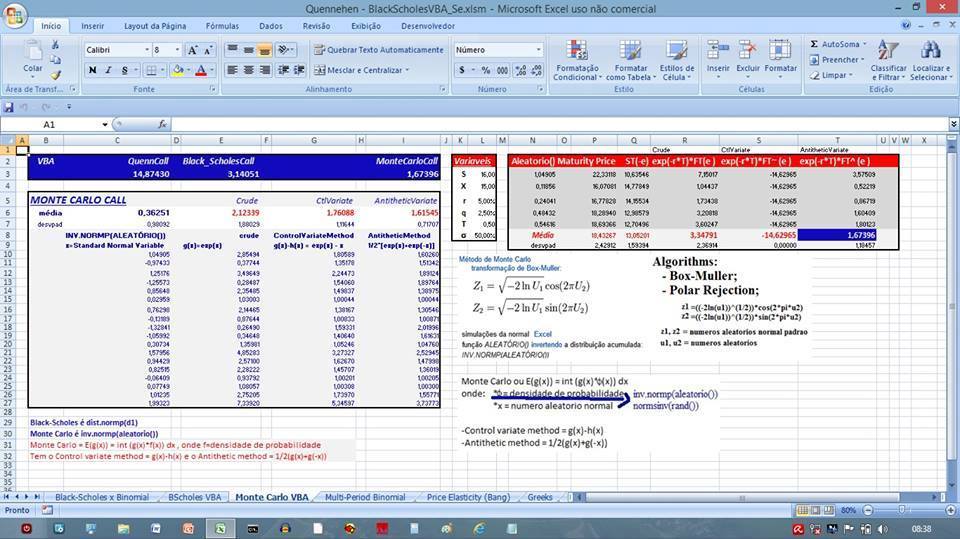The width and height of the screenshot is (960, 539).
Task: Open Formatação Condicional menu
Action: [577, 61]
